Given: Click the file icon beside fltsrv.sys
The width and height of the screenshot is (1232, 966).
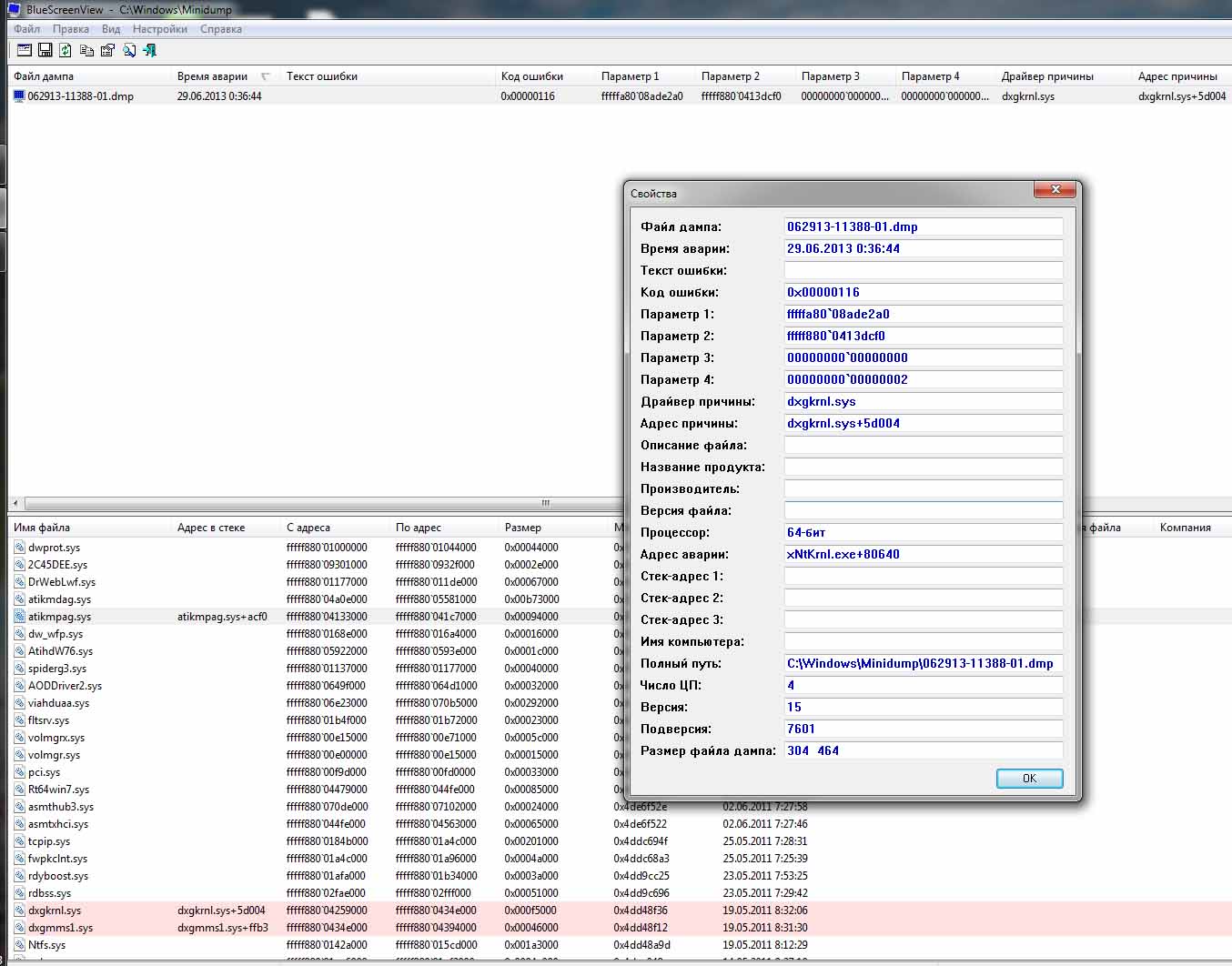Looking at the screenshot, I should click(x=19, y=720).
